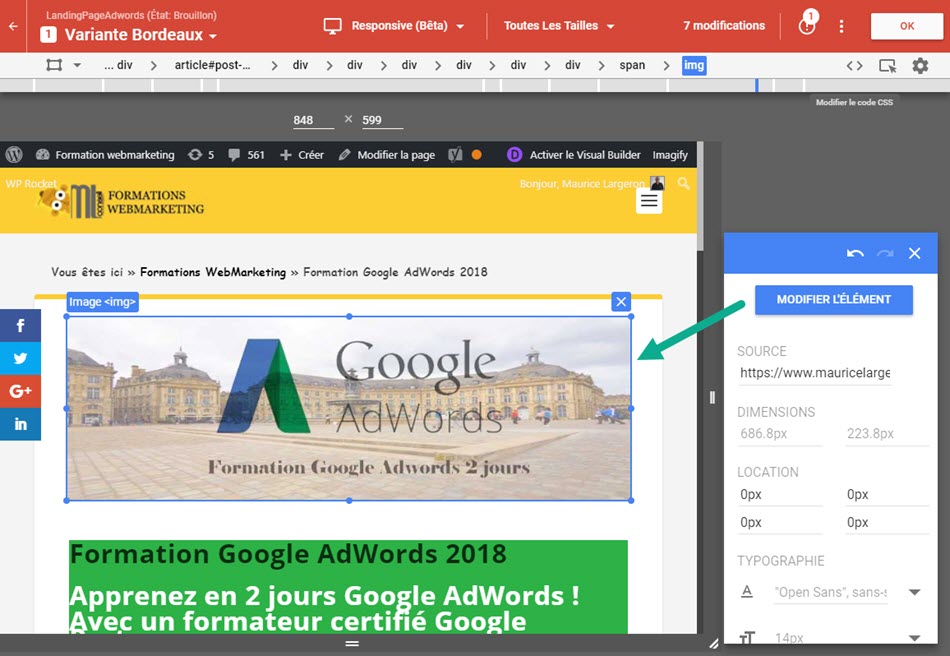Click the OK button
The height and width of the screenshot is (656, 950).
[x=906, y=26]
